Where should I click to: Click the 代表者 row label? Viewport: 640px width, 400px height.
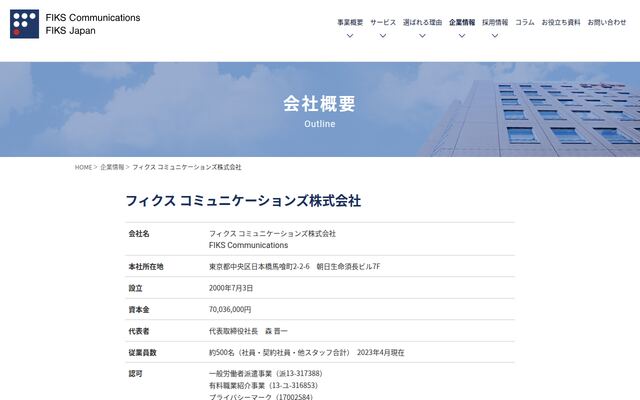click(139, 331)
